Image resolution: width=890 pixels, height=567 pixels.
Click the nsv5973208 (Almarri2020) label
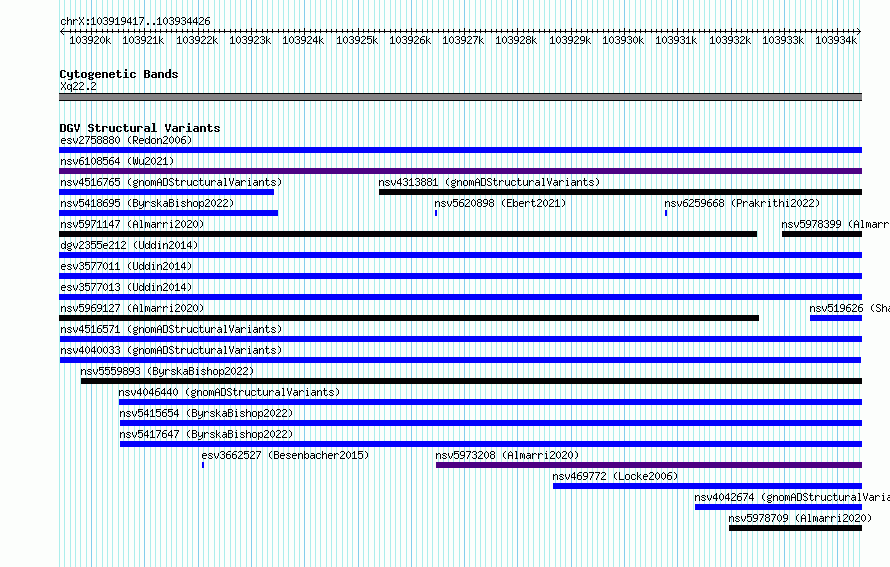tap(507, 455)
